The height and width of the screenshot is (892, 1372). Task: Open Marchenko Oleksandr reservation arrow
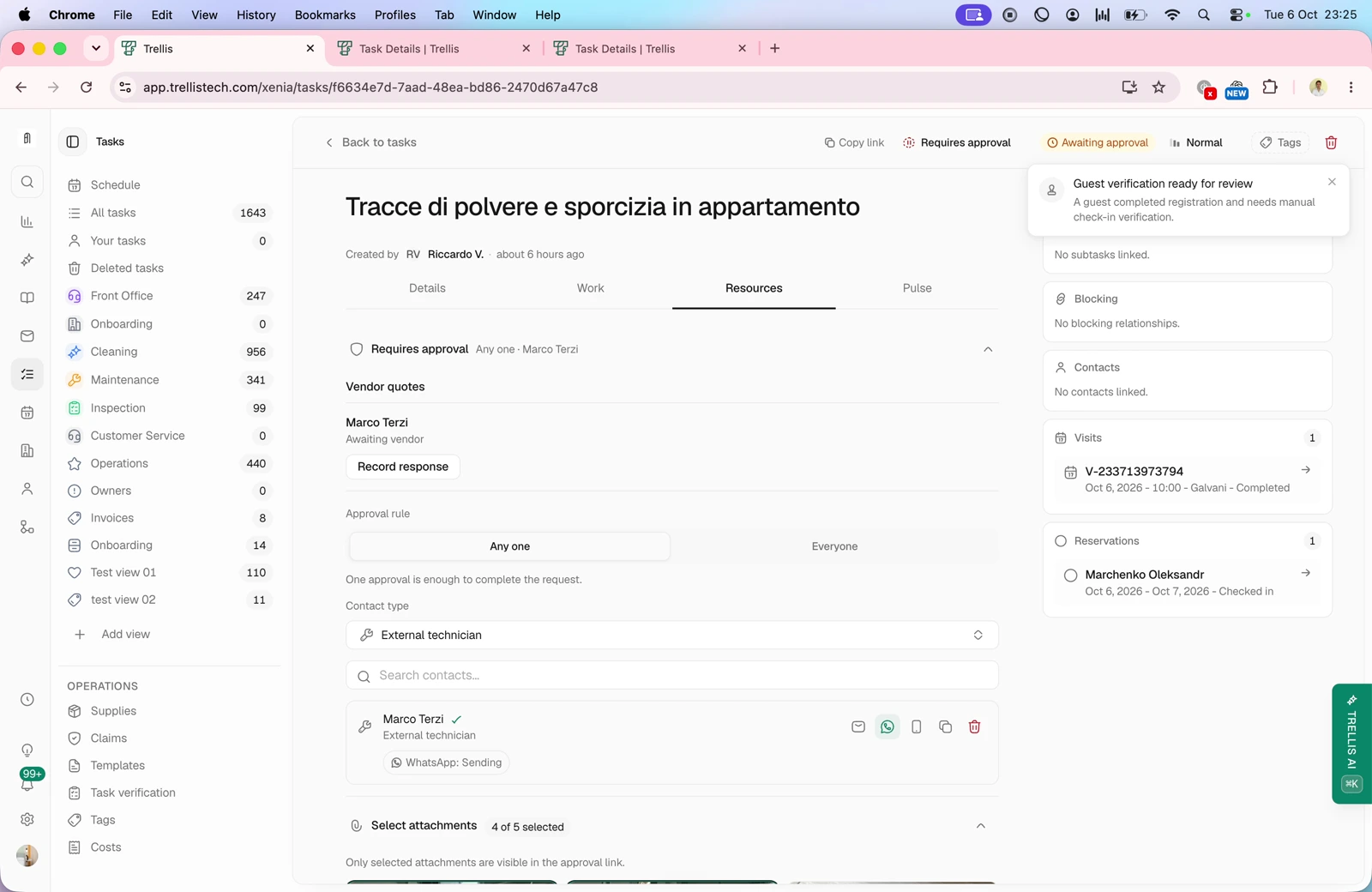[1305, 573]
